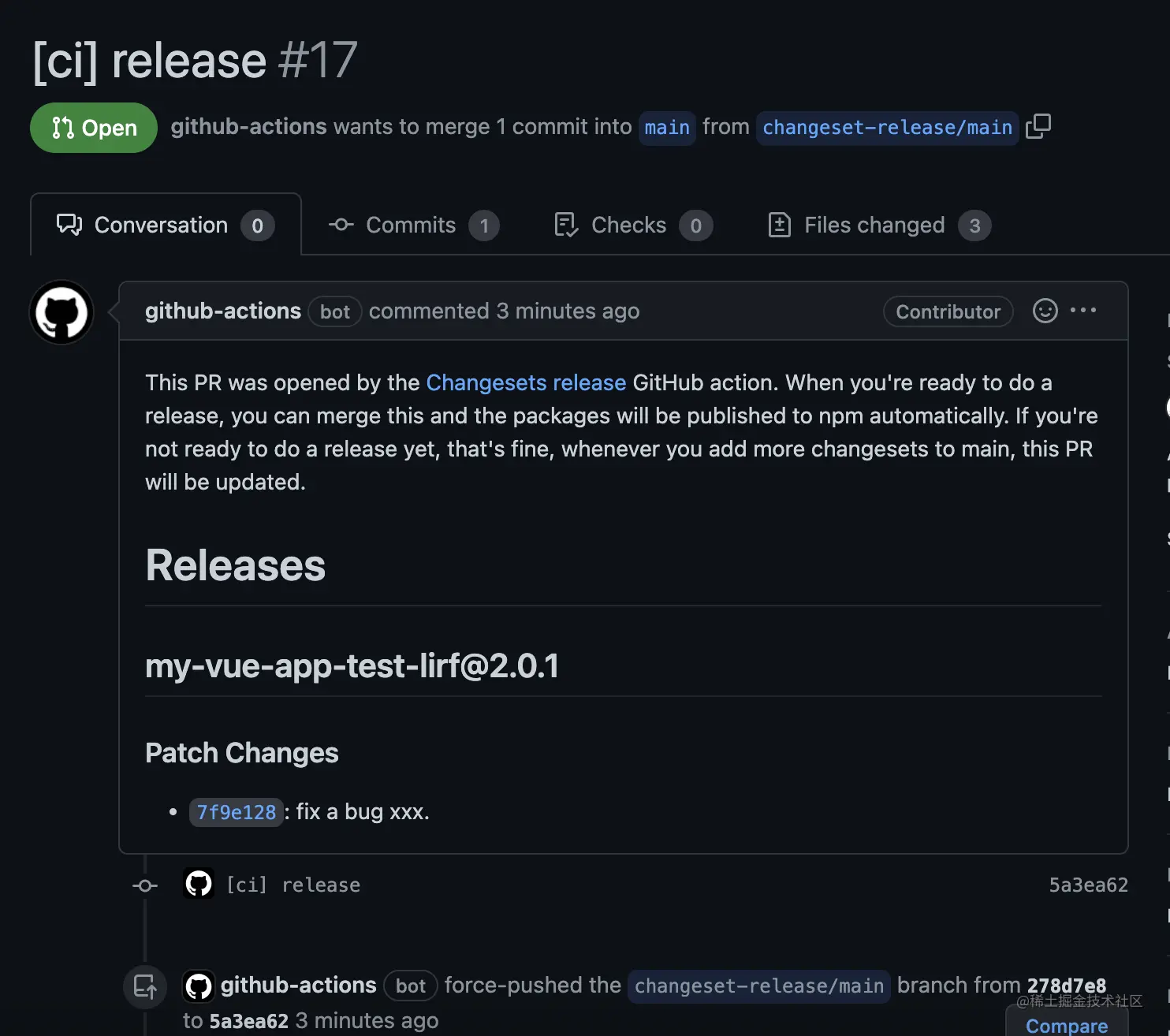Click the bold 5a3ea62 hash in force-push event
Viewport: 1170px width, 1036px height.
coord(249,1021)
